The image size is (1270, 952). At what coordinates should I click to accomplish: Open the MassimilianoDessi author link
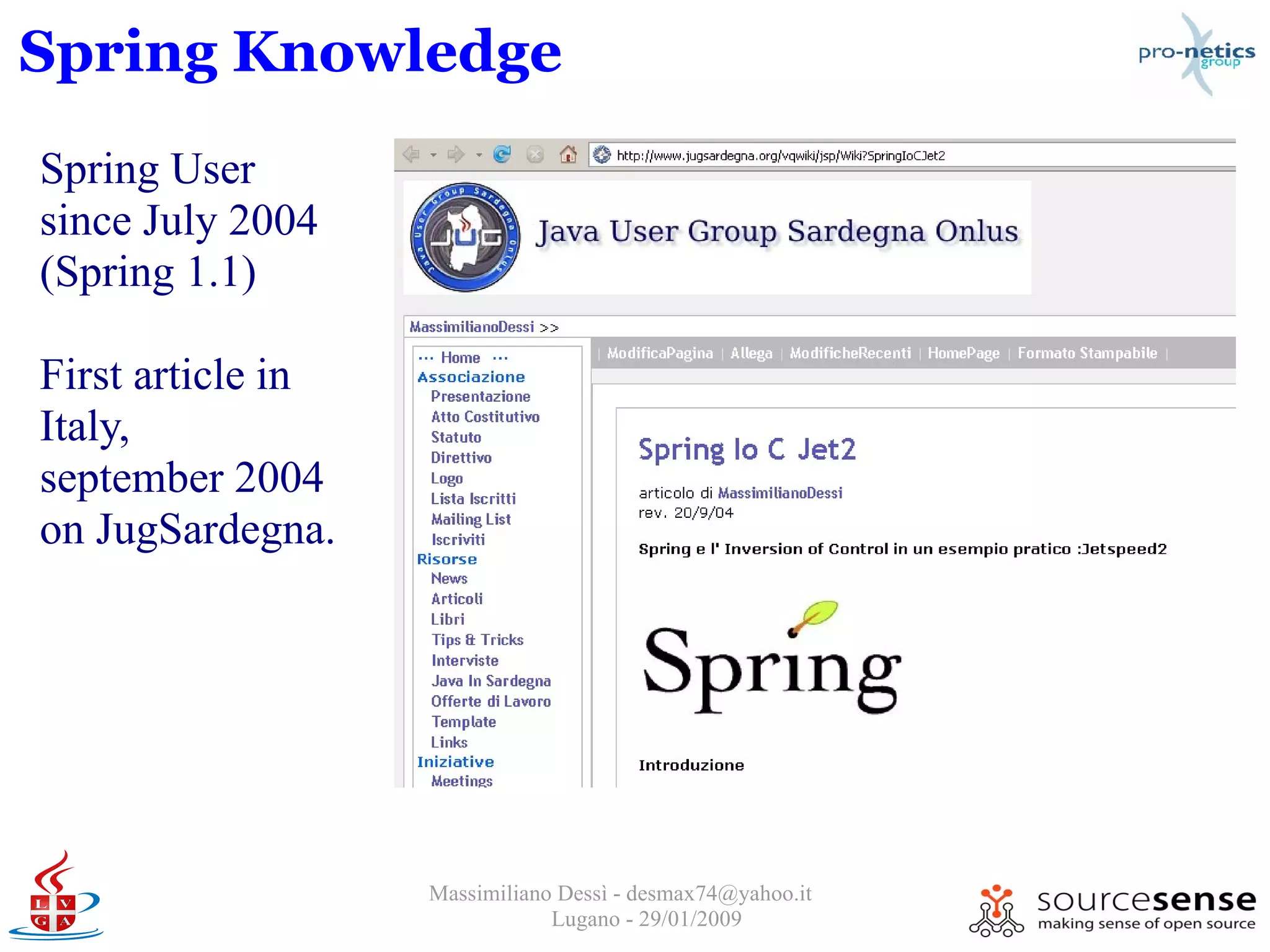(780, 493)
